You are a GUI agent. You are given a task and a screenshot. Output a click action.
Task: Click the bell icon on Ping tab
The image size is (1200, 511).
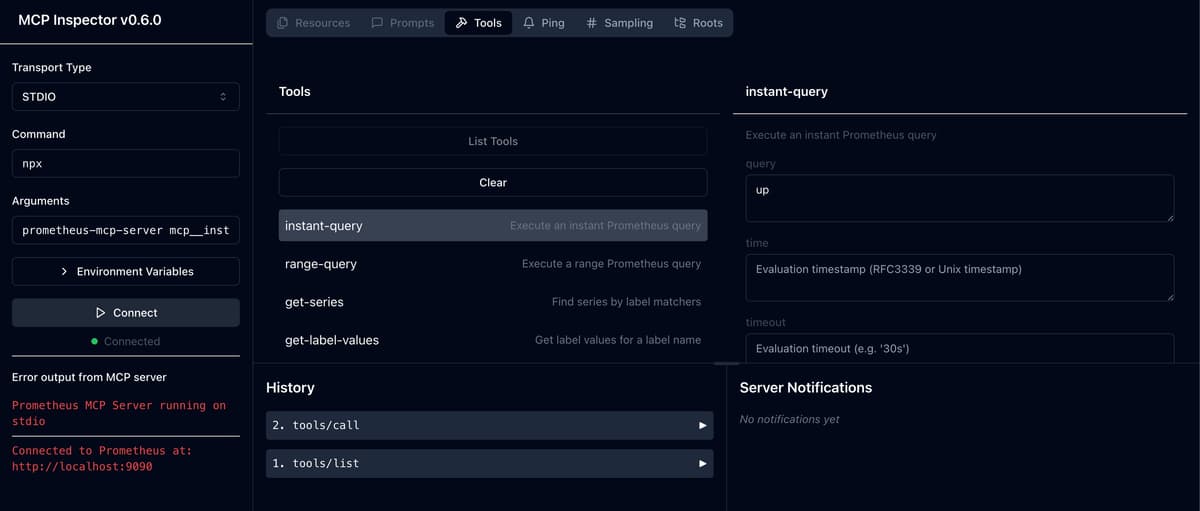pos(529,23)
